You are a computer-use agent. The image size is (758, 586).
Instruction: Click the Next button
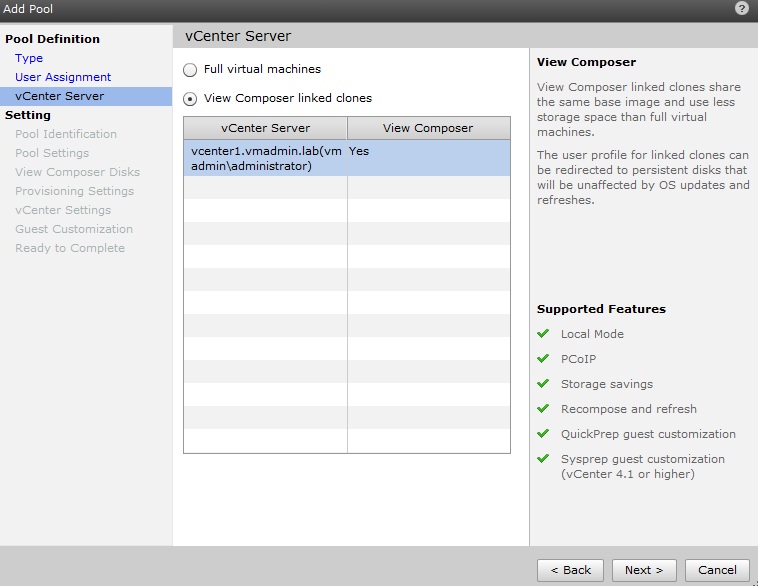point(644,570)
